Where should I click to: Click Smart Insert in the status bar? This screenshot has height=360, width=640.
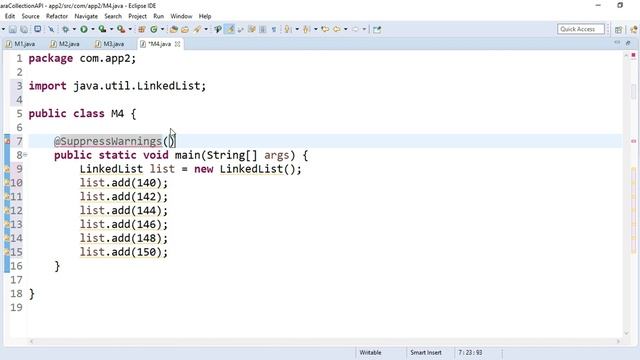(x=426, y=353)
